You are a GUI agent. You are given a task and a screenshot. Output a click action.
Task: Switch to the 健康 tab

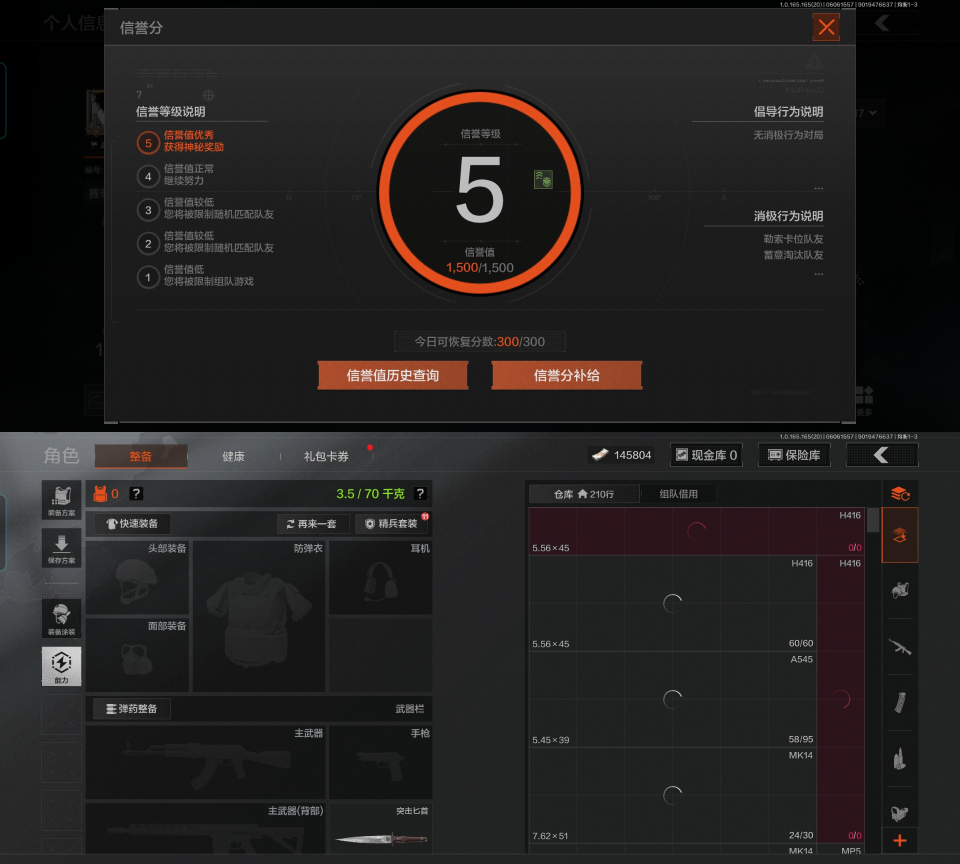point(233,456)
